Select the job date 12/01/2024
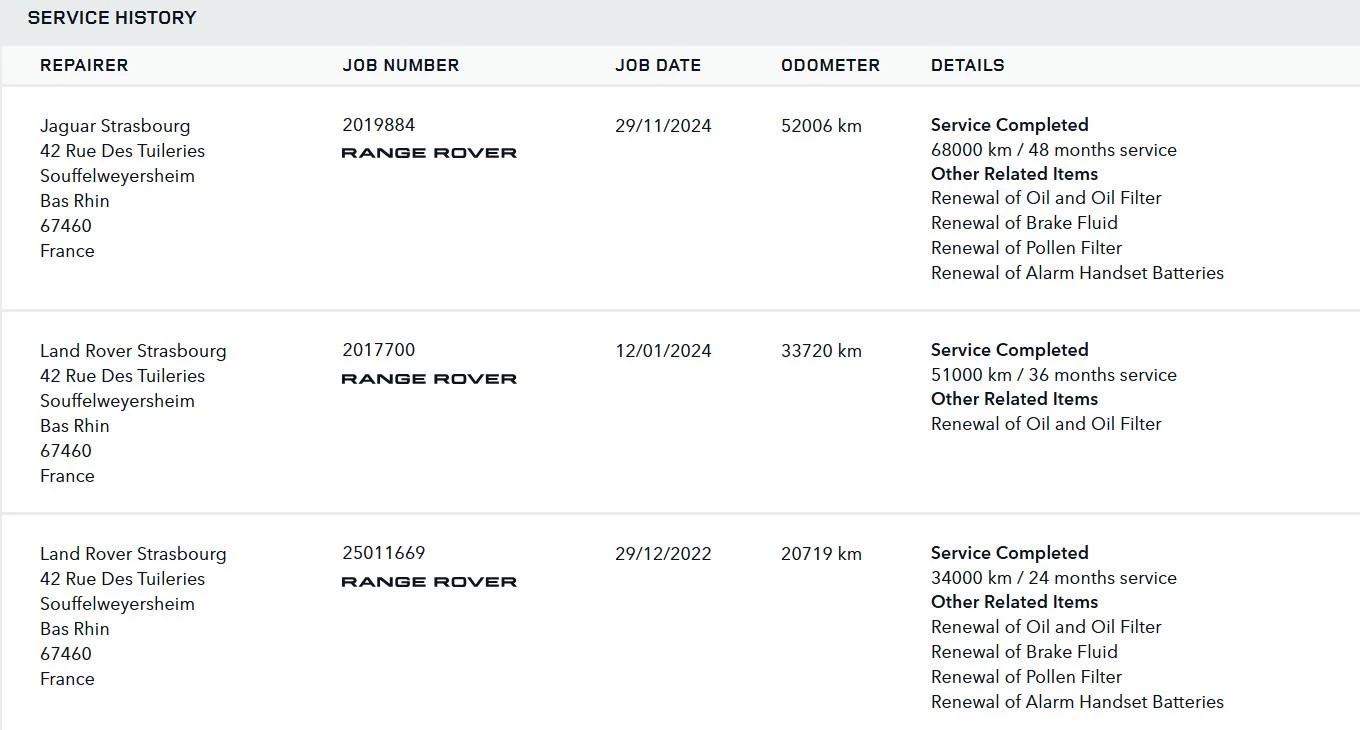The height and width of the screenshot is (730, 1360). [x=663, y=351]
